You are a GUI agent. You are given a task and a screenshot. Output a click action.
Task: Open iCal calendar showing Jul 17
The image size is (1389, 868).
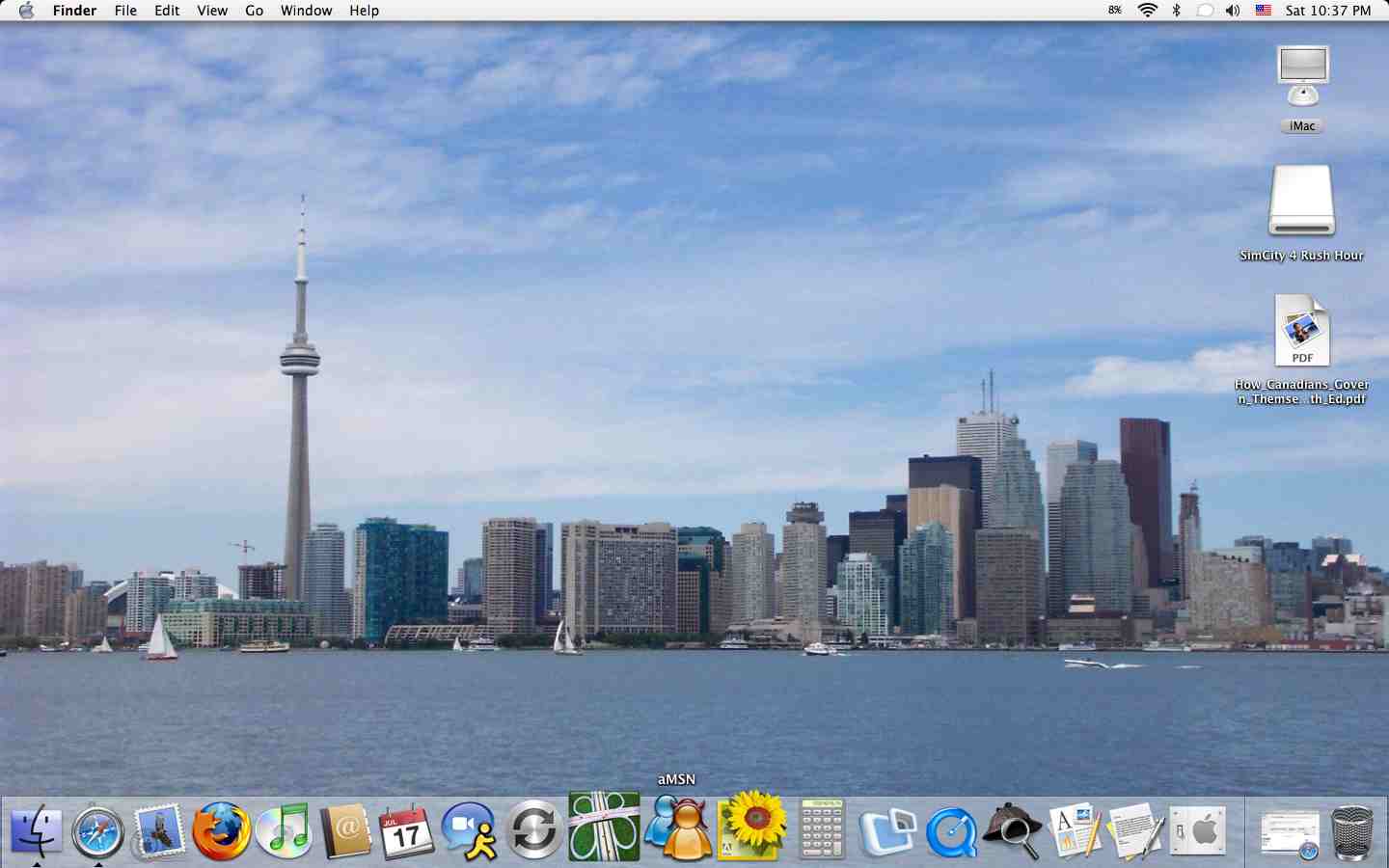point(407,831)
